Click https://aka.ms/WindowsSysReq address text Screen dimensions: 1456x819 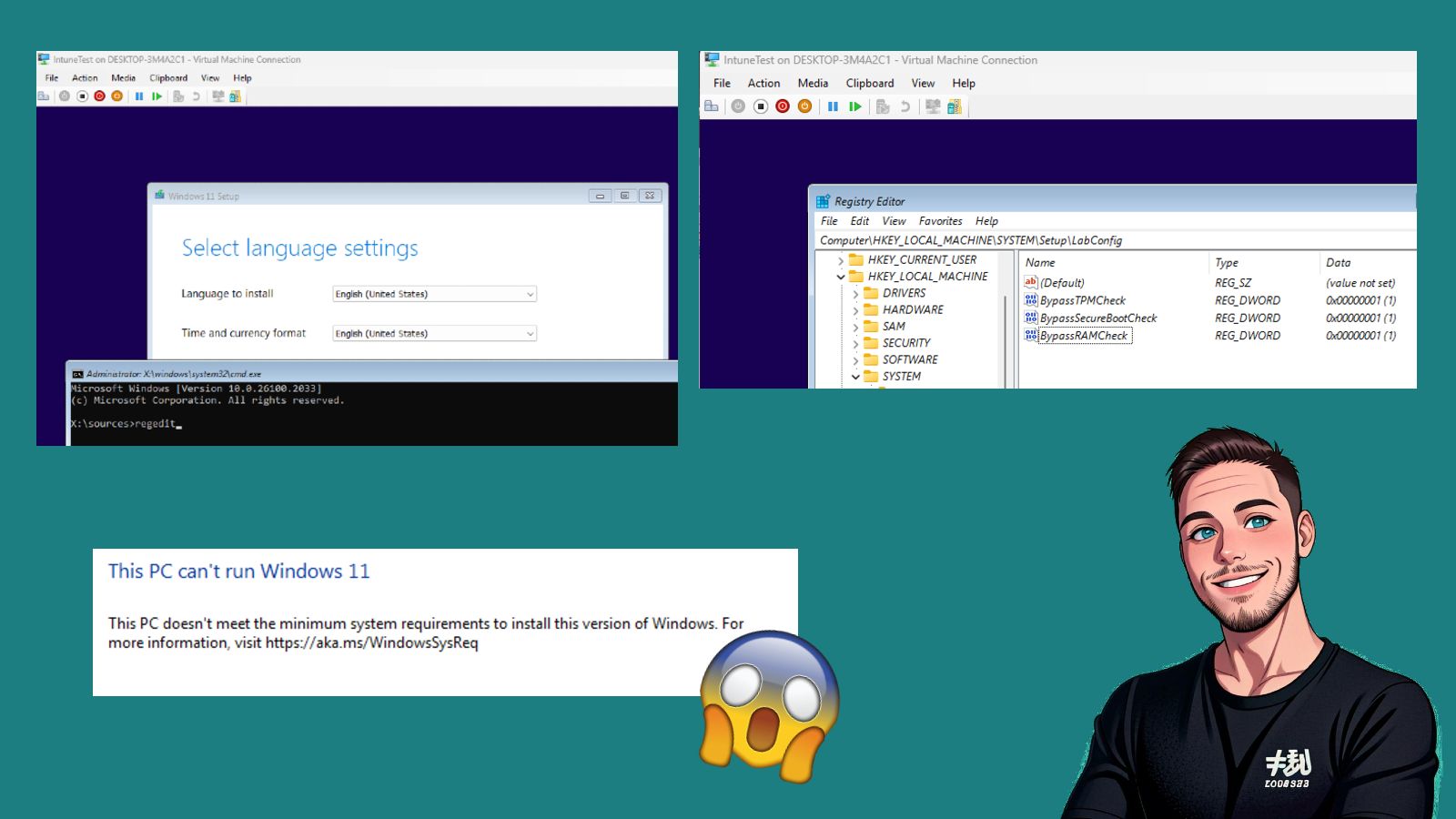371,642
